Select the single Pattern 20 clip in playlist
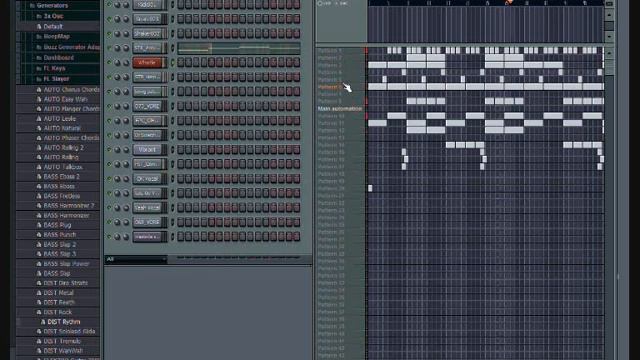This screenshot has width=640, height=360. pyautogui.click(x=370, y=188)
